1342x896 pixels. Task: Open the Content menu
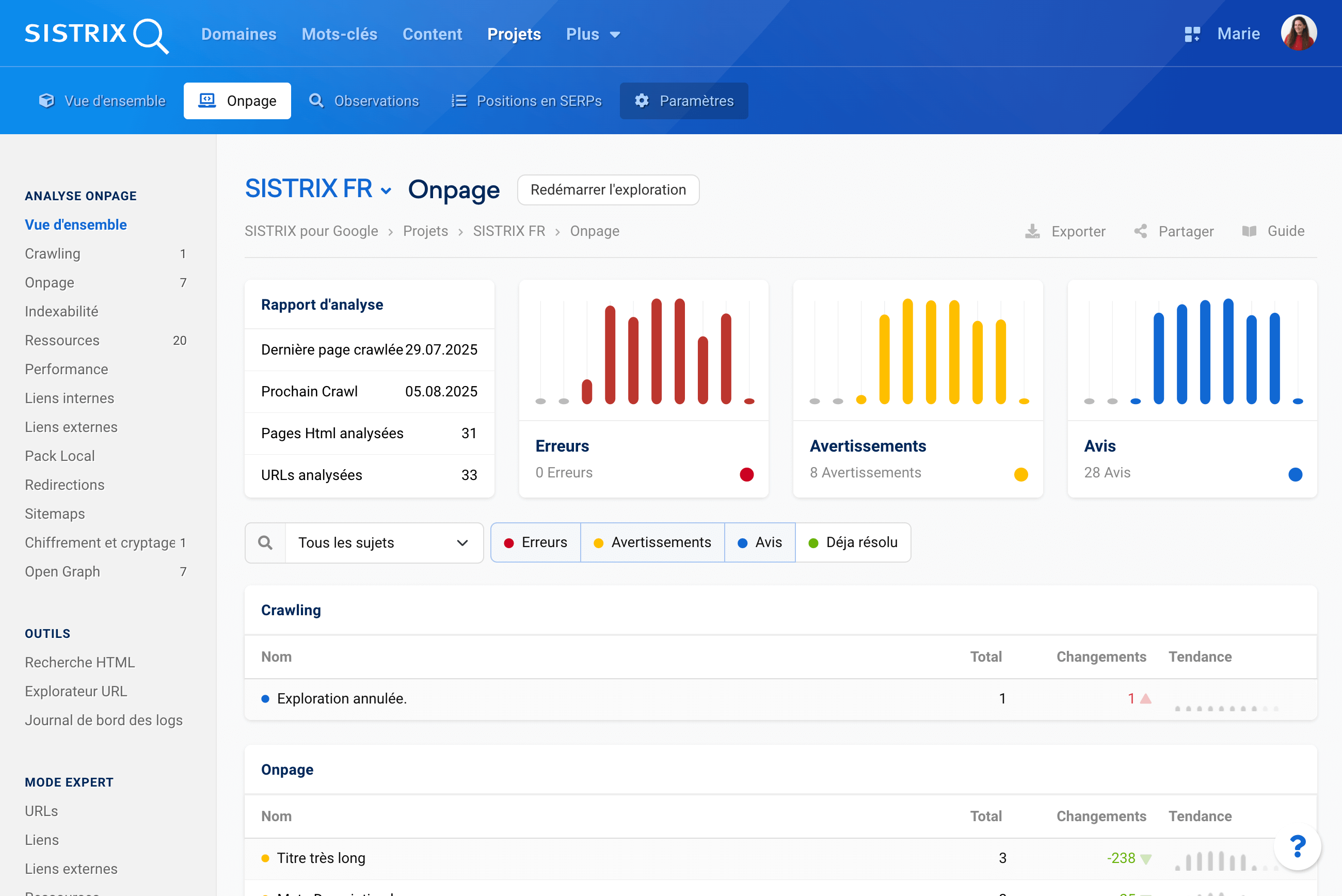pyautogui.click(x=433, y=34)
